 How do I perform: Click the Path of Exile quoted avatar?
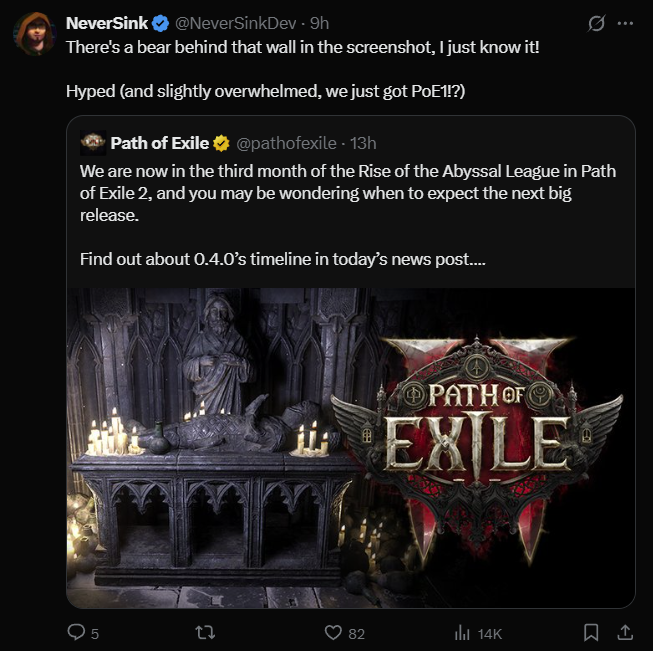pyautogui.click(x=93, y=143)
